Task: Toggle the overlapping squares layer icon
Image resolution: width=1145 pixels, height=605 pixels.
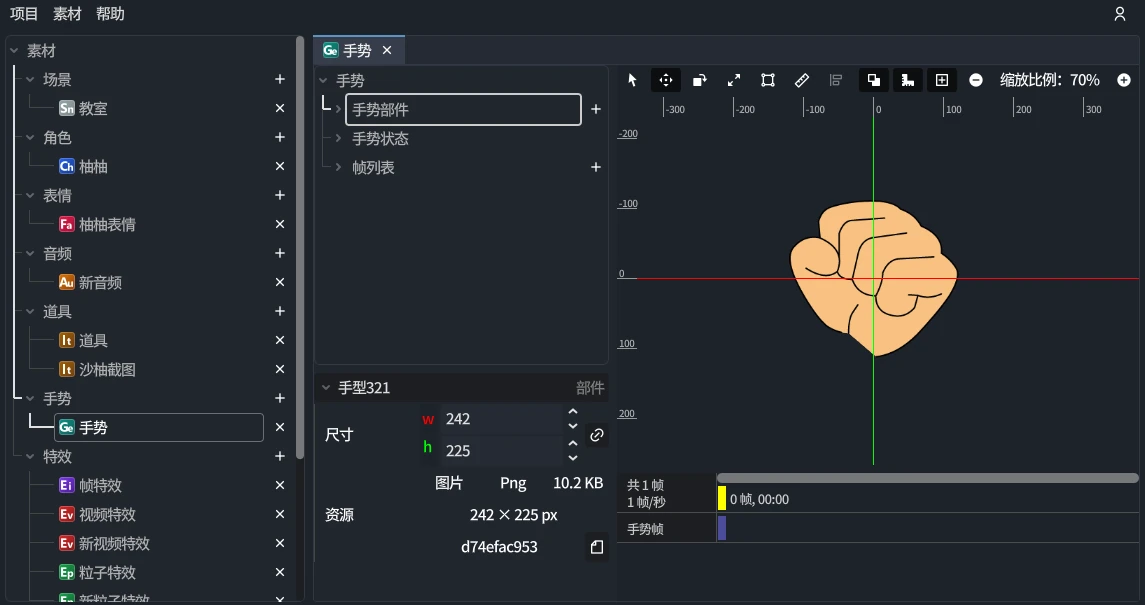Action: pos(874,80)
